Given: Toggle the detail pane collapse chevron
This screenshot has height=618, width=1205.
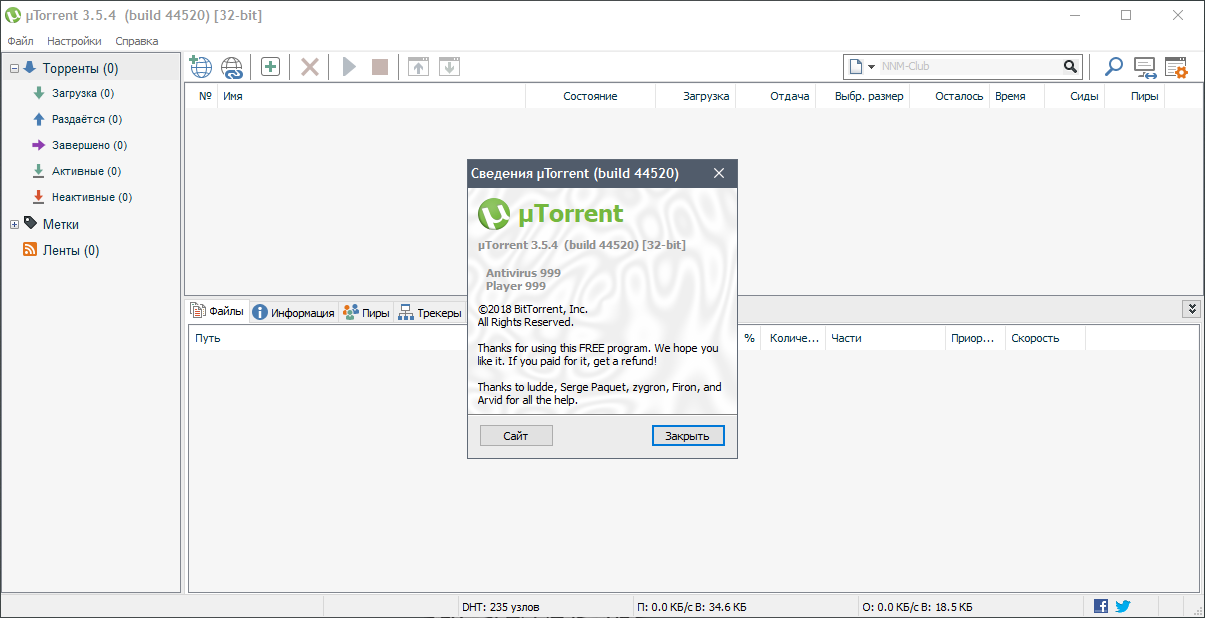Looking at the screenshot, I should coord(1190,309).
